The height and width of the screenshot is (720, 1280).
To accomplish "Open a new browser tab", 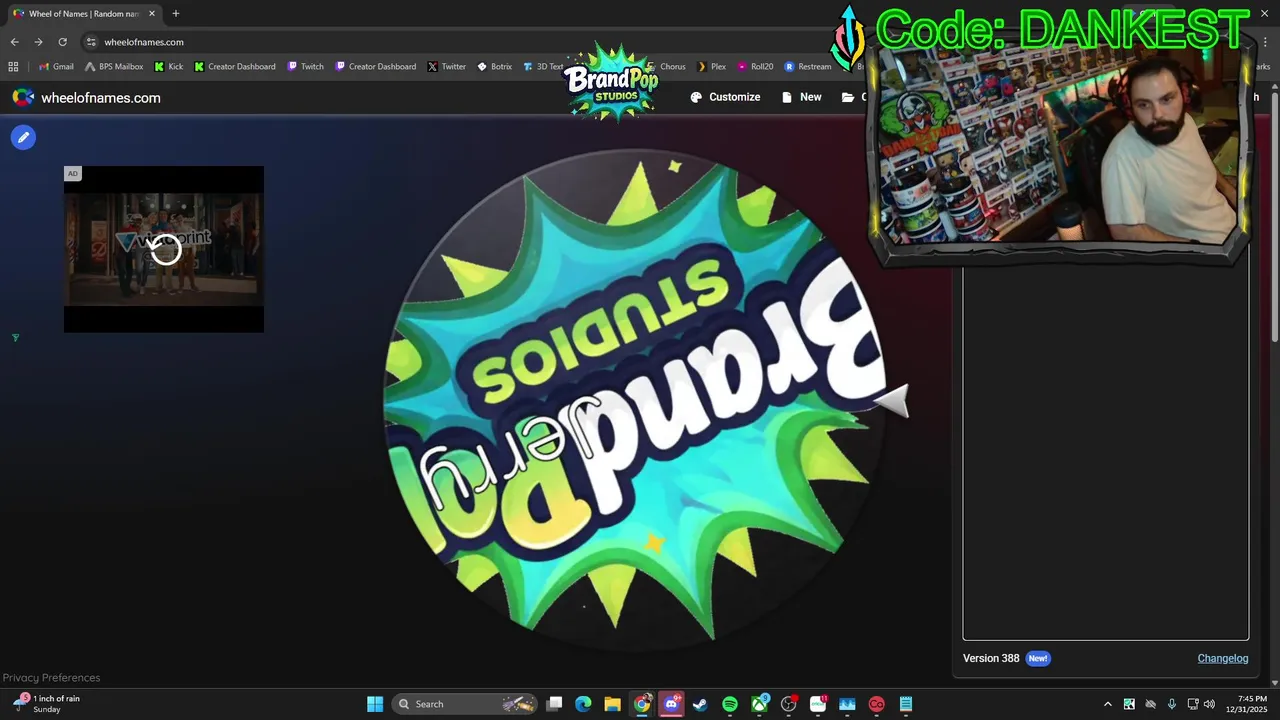I will [x=175, y=14].
